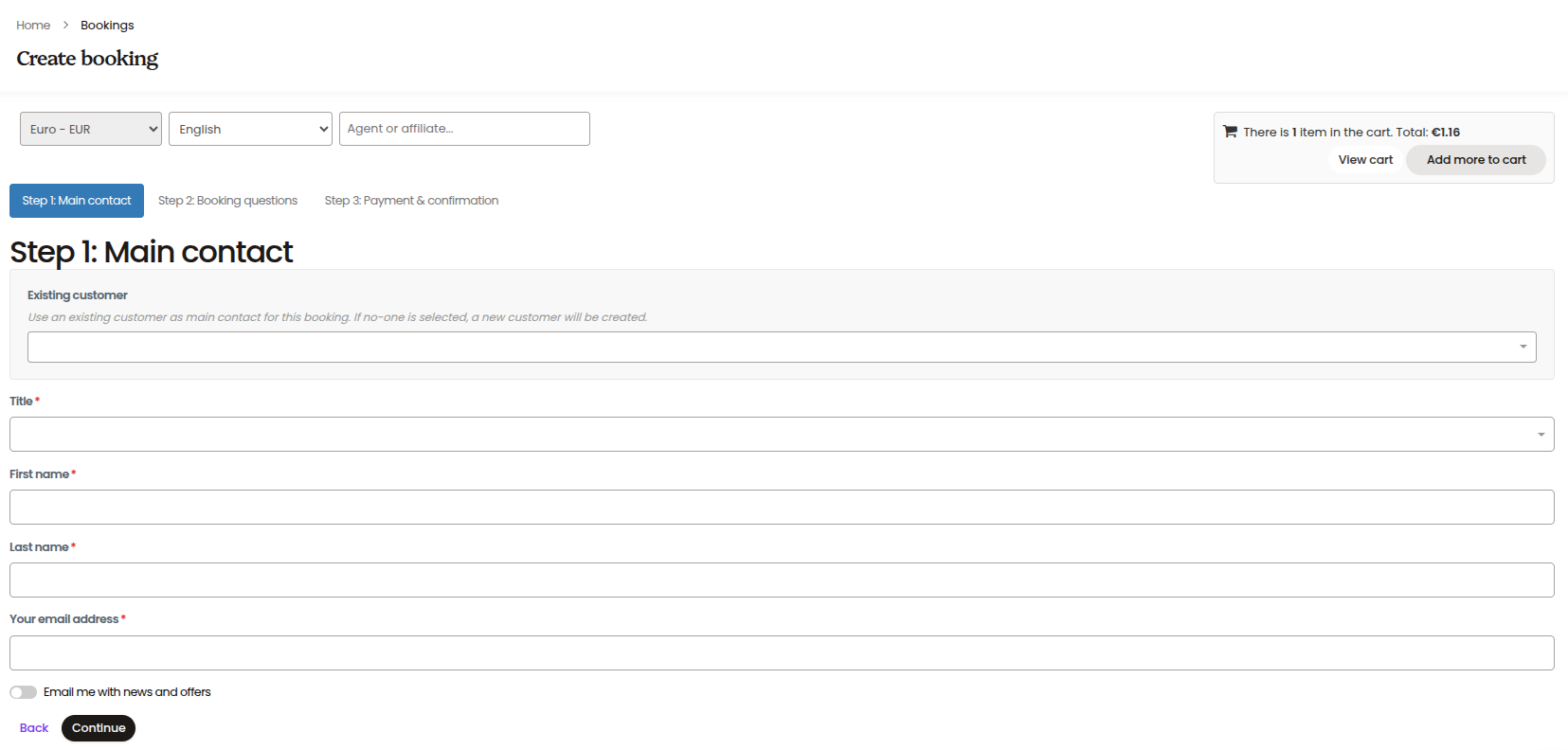Screen dimensions: 1568x750
Task: Click the cart total €1.16 text
Action: 1446,133
